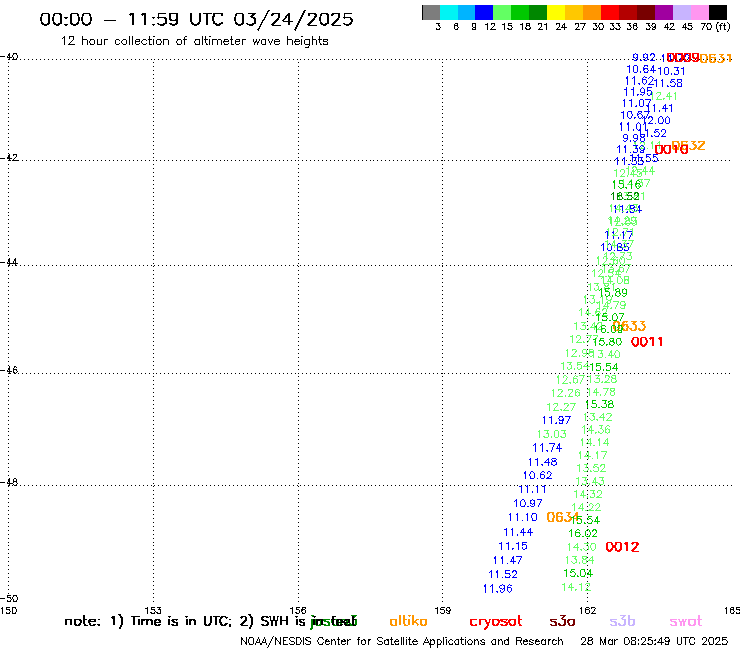Click the orange track label '0634'
This screenshot has width=740, height=650.
[563, 517]
